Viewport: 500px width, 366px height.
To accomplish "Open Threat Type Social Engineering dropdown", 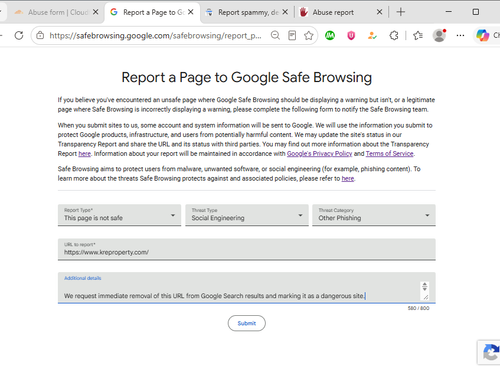I will pyautogui.click(x=247, y=215).
